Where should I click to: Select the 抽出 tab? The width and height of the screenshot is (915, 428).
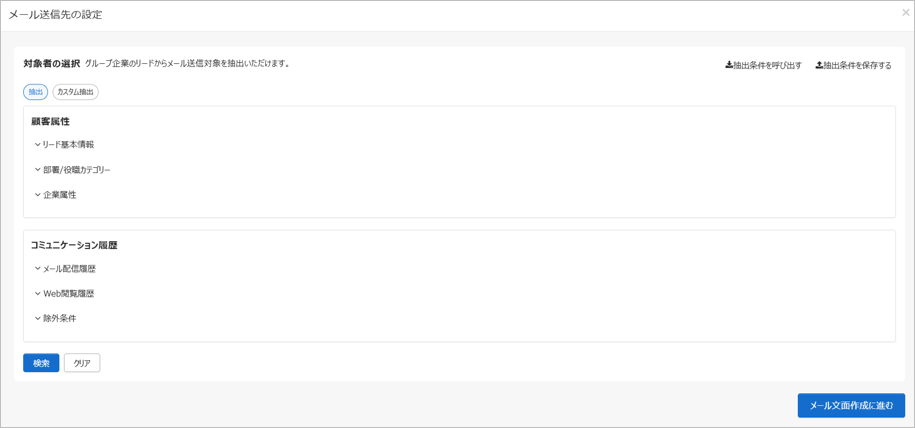pos(36,92)
